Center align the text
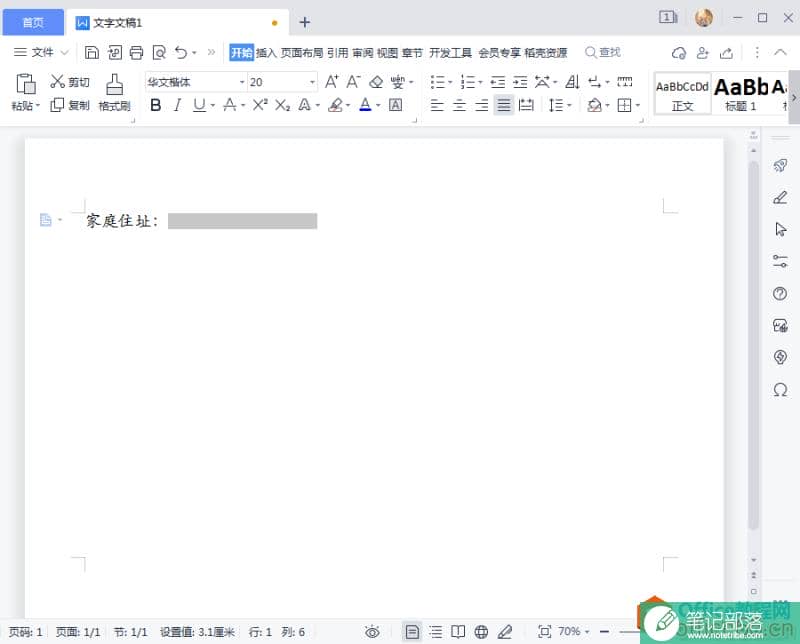Image resolution: width=800 pixels, height=644 pixels. pyautogui.click(x=459, y=105)
